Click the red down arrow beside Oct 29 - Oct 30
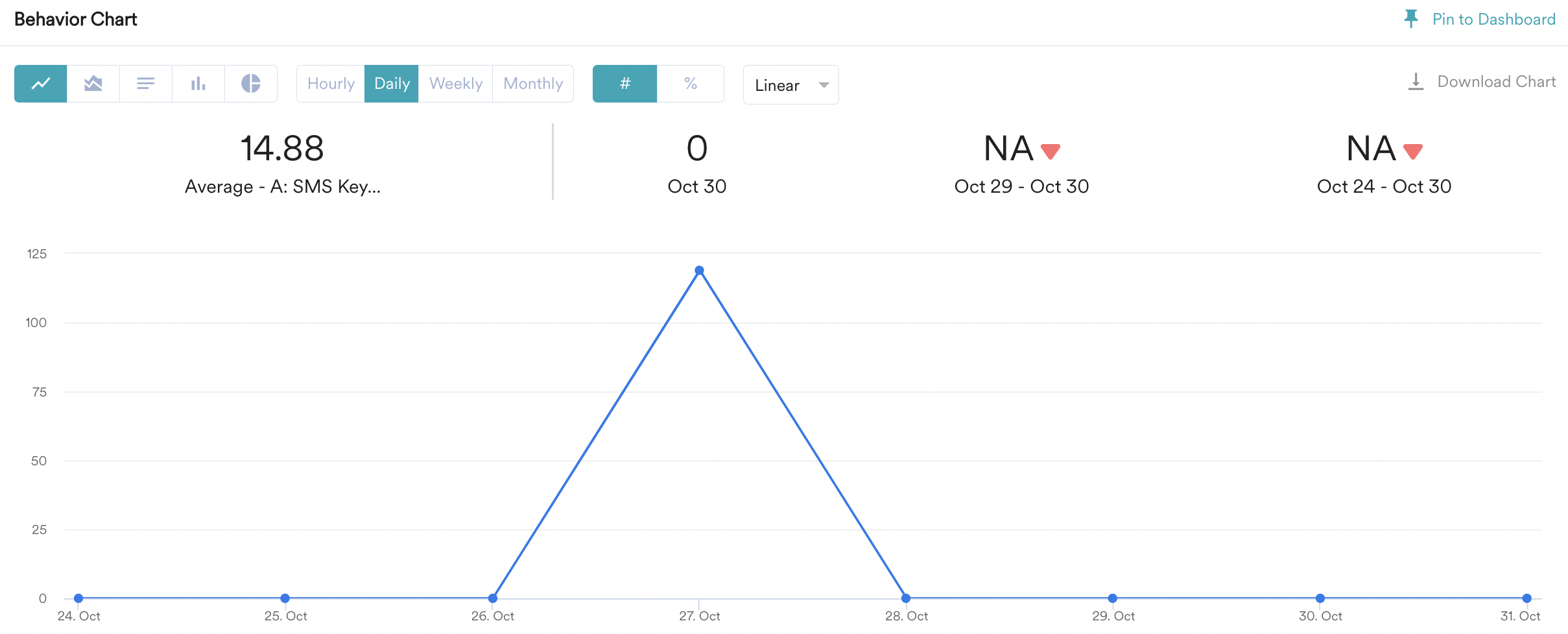1568x634 pixels. (x=1051, y=151)
